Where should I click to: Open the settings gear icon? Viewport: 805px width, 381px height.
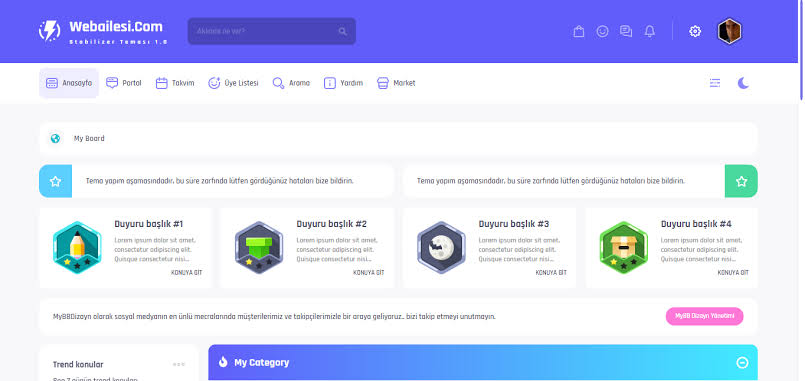pyautogui.click(x=695, y=31)
